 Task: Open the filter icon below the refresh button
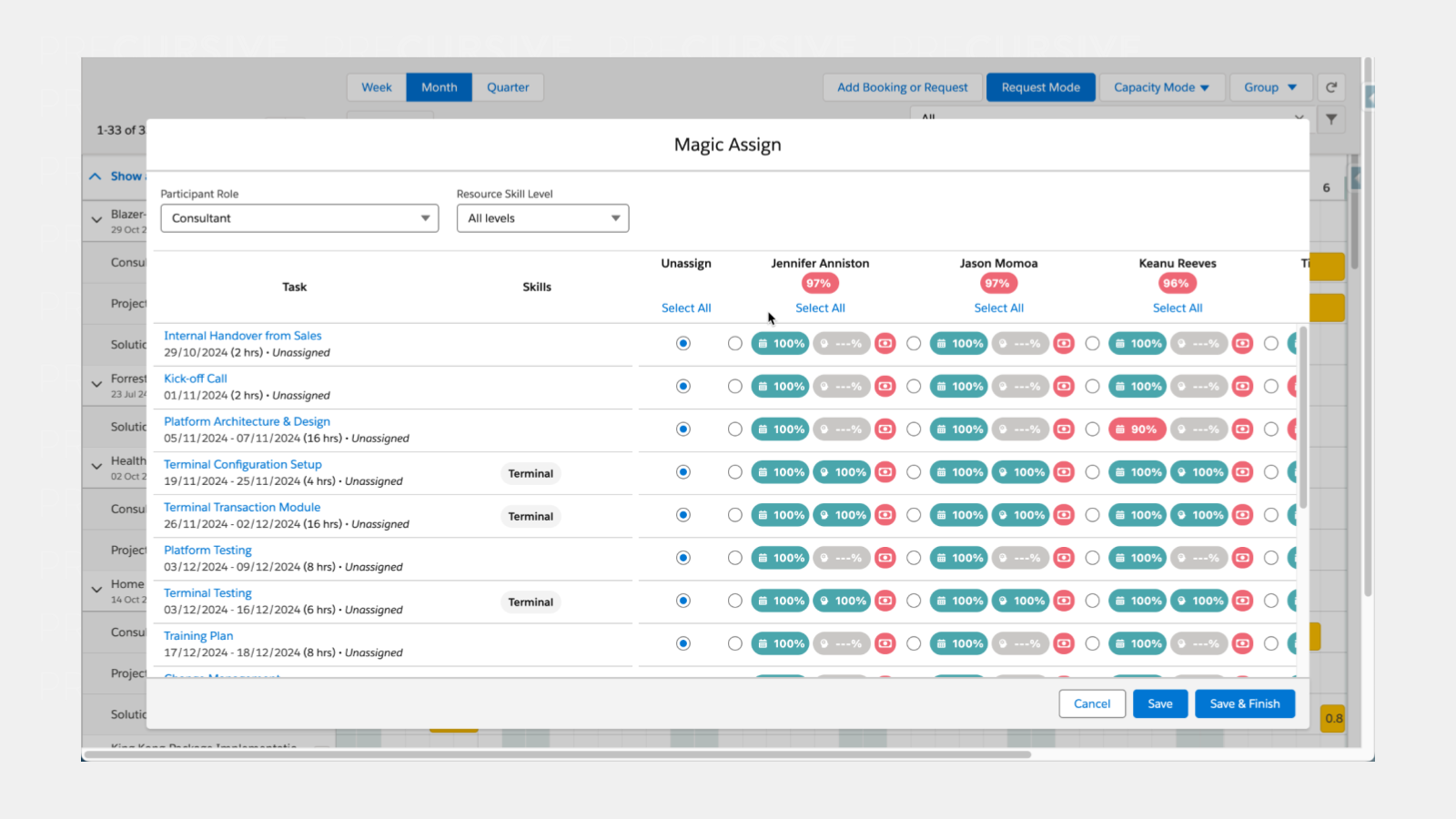1331,119
